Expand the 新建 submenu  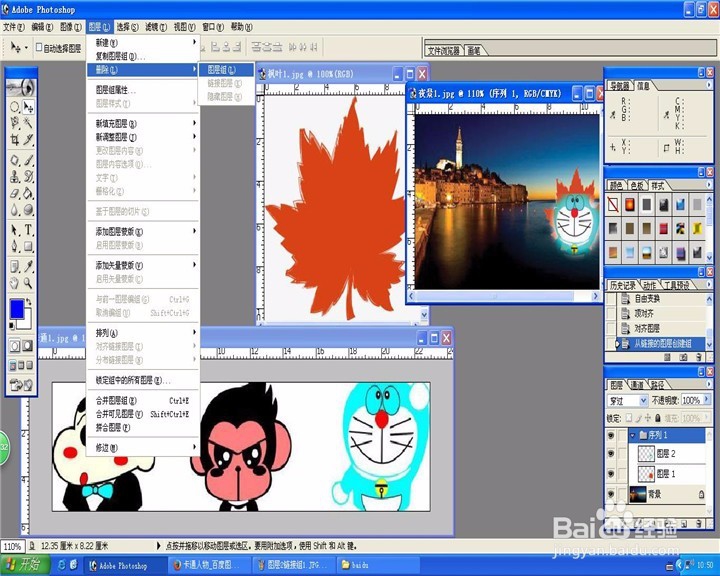tap(143, 43)
